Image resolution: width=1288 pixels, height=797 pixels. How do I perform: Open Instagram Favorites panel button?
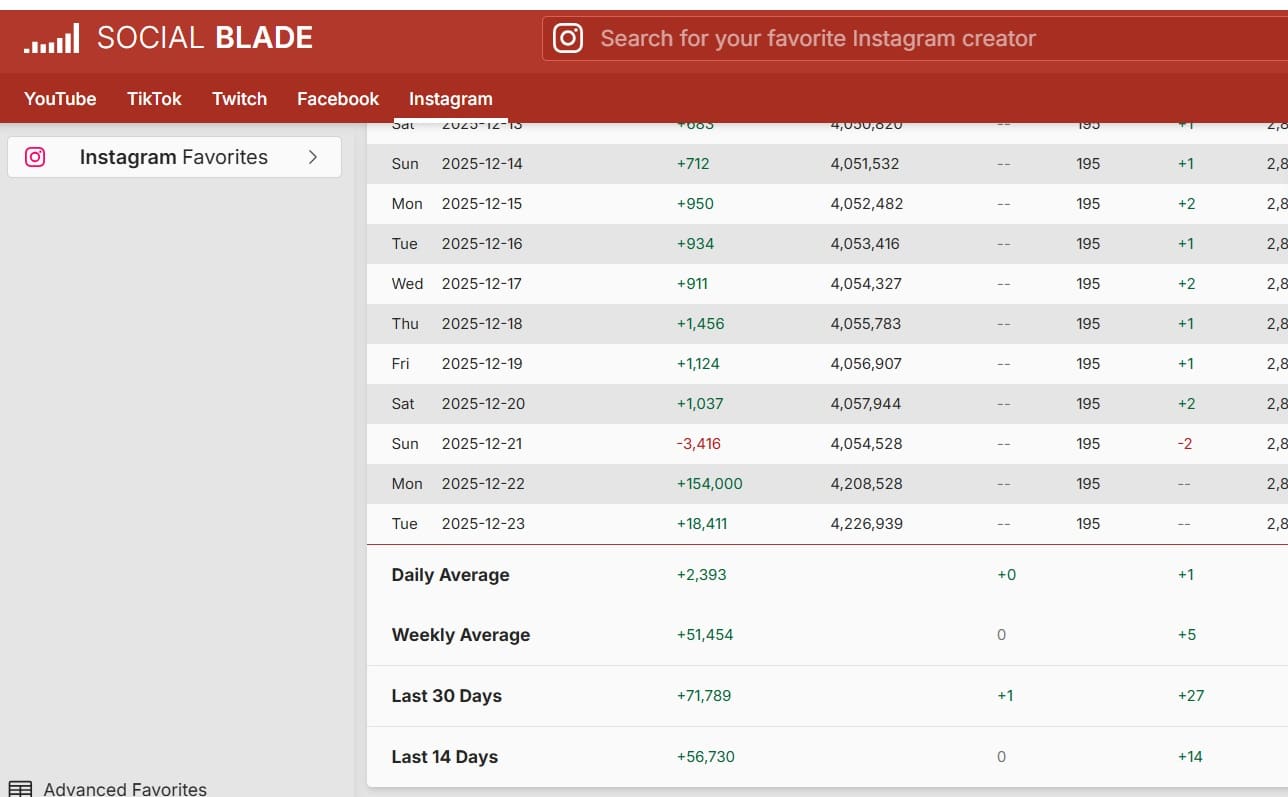point(174,157)
